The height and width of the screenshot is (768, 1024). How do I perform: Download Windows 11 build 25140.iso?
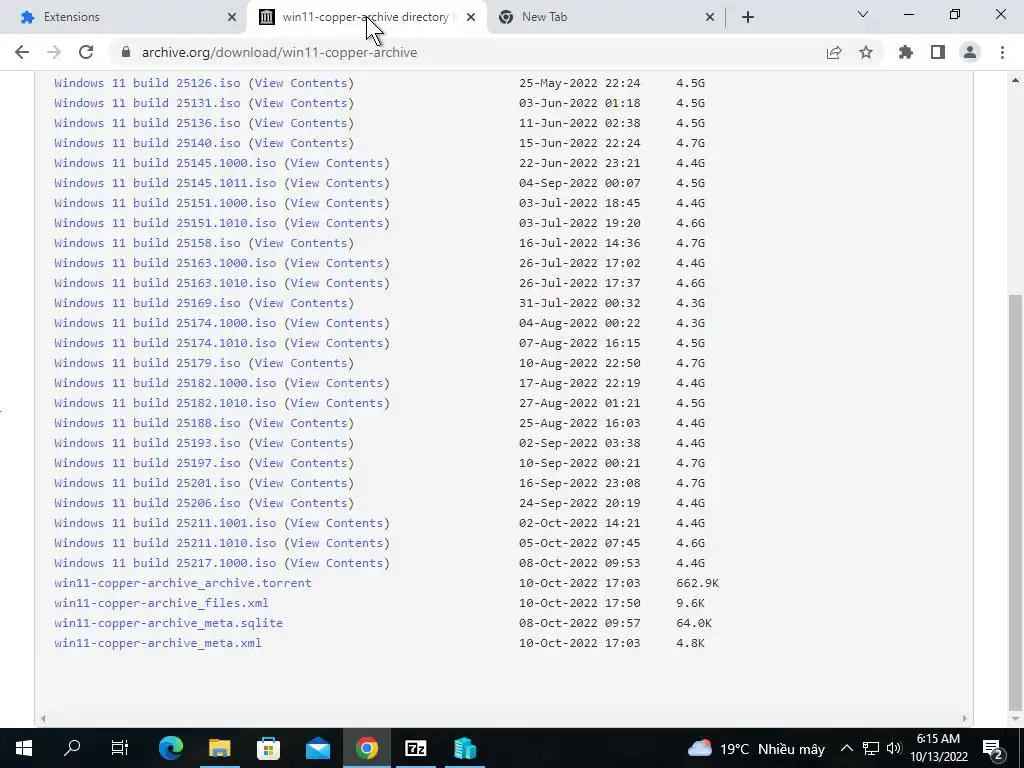tap(148, 143)
